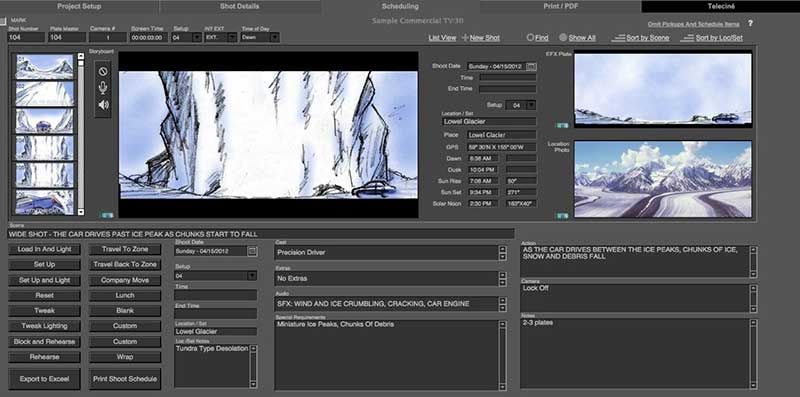Click Sort by Loc/Set

tap(719, 38)
